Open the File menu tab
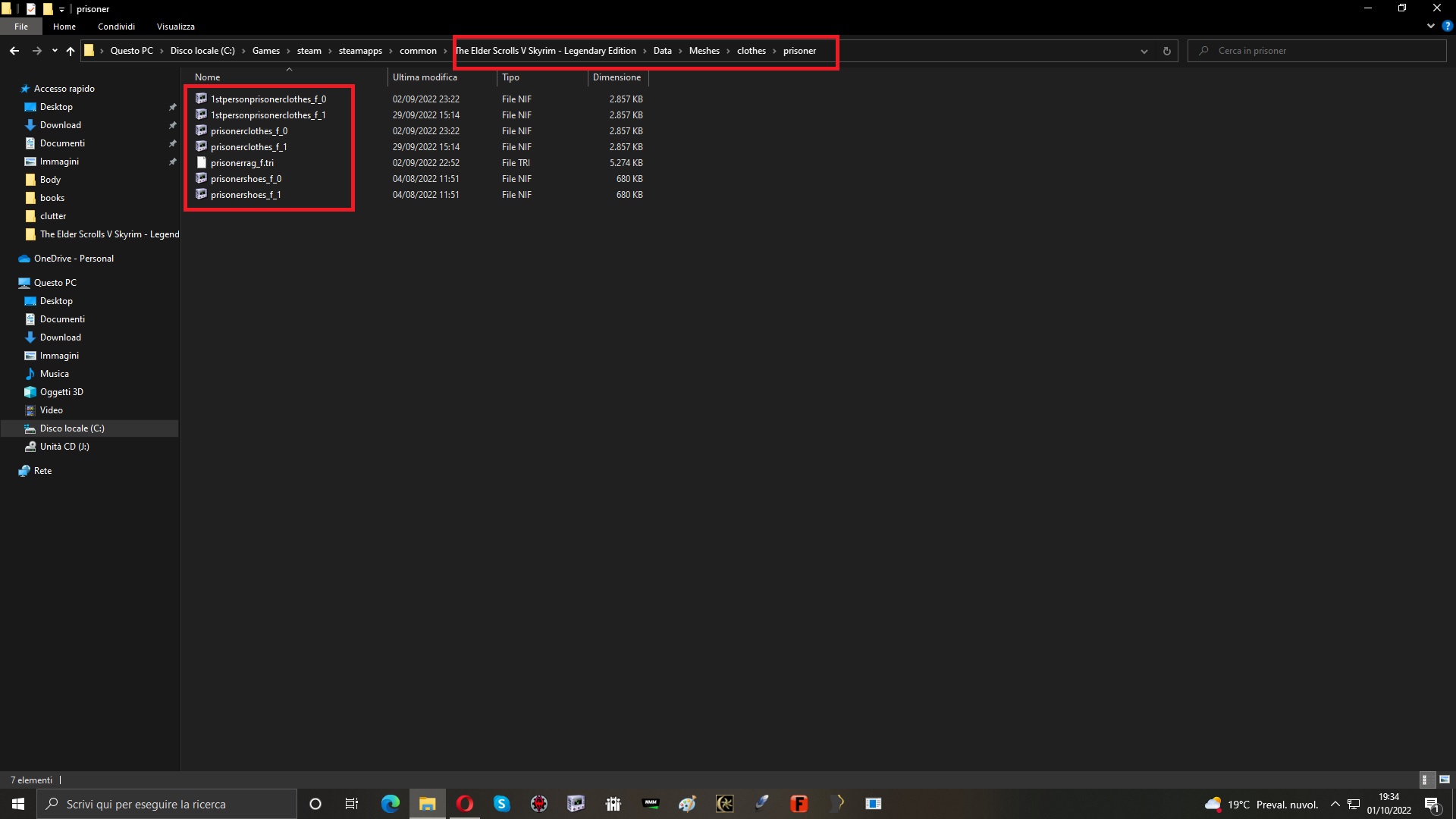Viewport: 1456px width, 819px height. (x=21, y=27)
